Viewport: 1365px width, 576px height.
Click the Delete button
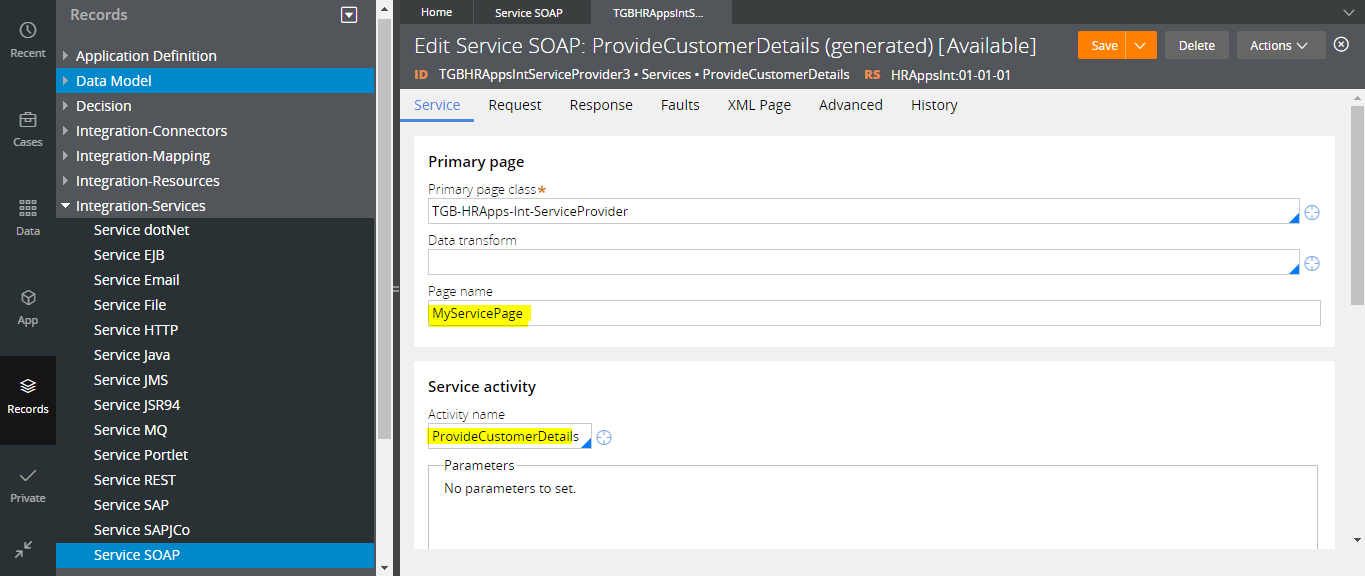point(1196,45)
